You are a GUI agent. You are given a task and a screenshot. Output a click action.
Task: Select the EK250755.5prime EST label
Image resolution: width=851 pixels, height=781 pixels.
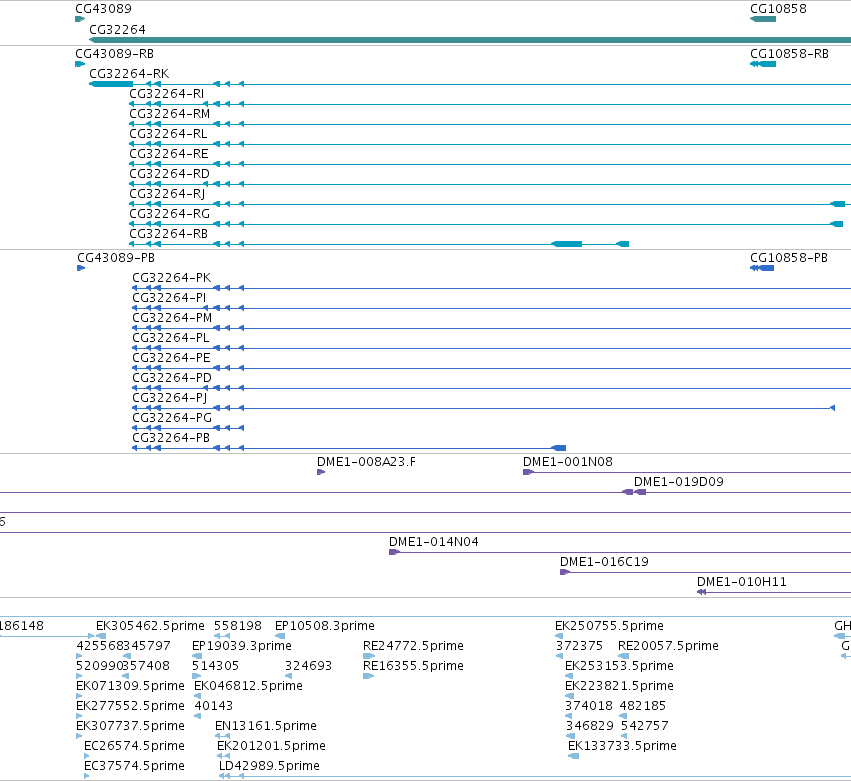pos(609,626)
